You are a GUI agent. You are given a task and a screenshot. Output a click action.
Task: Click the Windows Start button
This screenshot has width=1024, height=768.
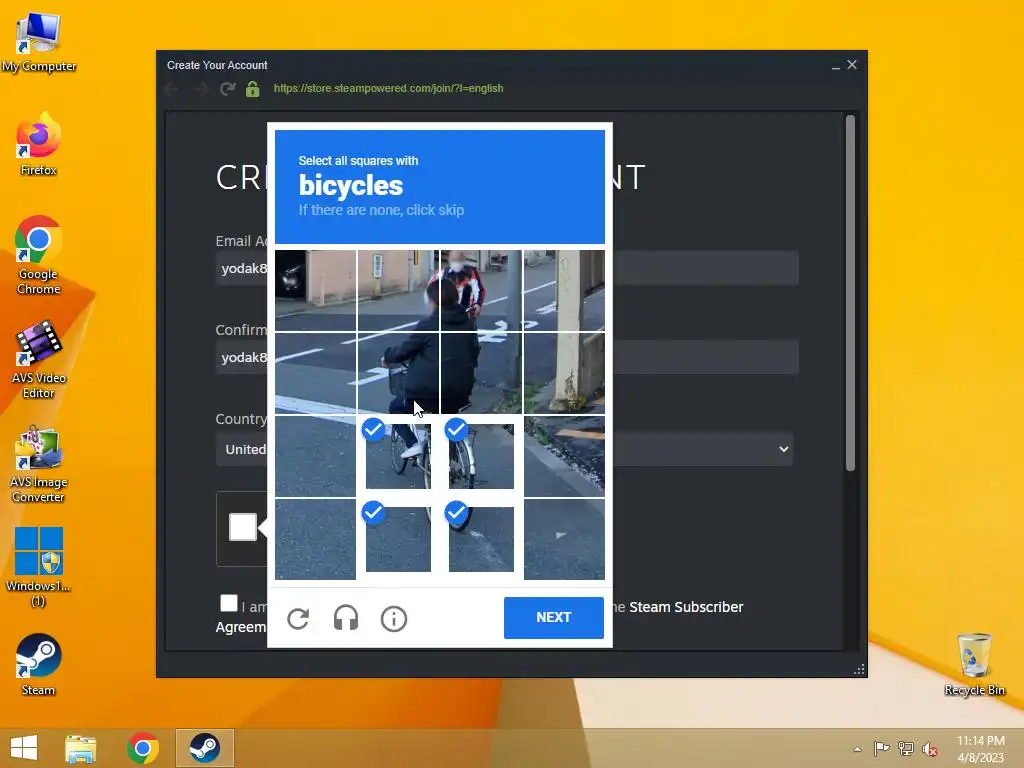click(24, 748)
